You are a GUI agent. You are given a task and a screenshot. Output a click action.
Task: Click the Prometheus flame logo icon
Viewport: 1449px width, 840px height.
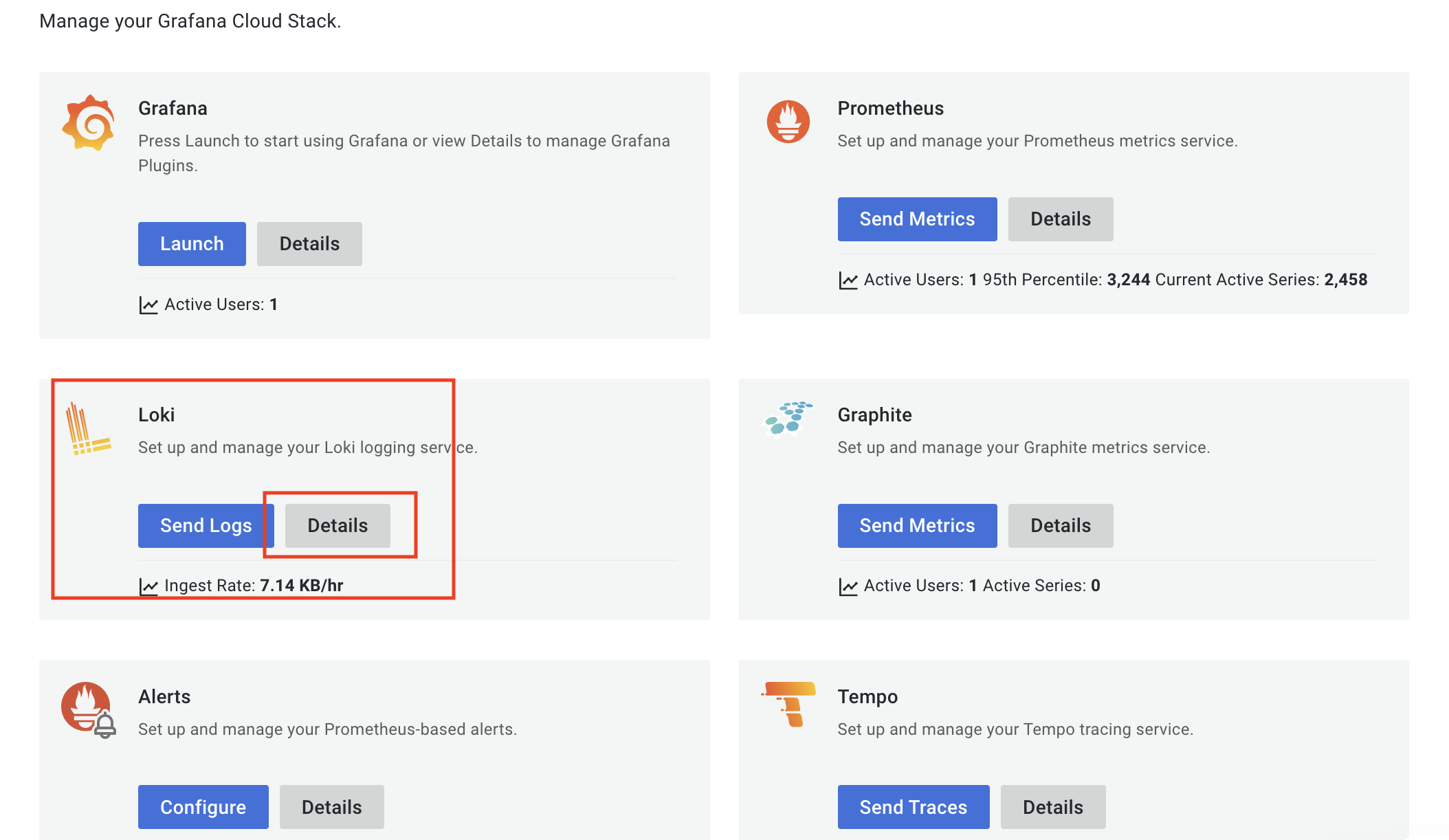788,122
